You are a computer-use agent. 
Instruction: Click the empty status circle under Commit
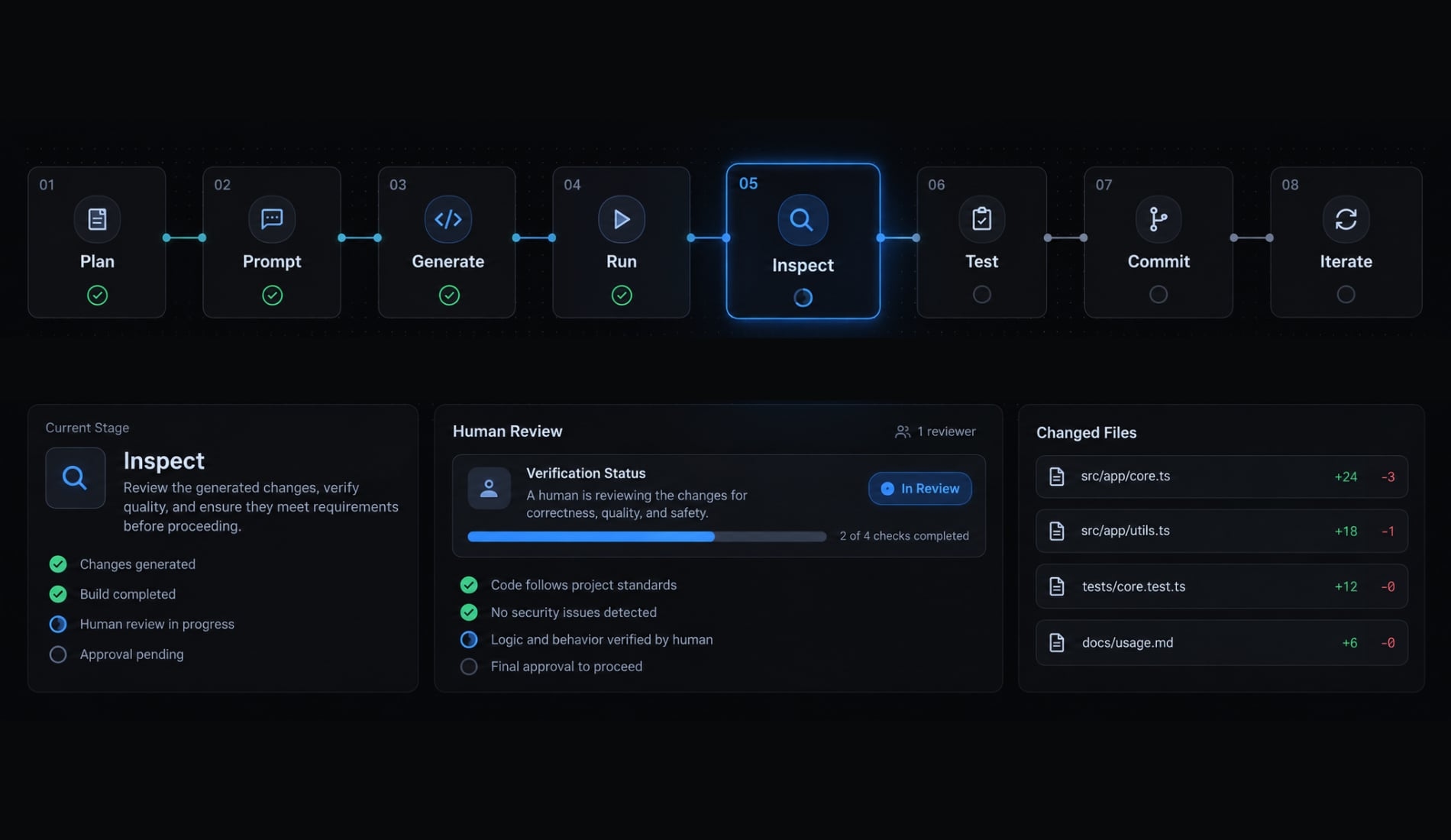coord(1159,294)
